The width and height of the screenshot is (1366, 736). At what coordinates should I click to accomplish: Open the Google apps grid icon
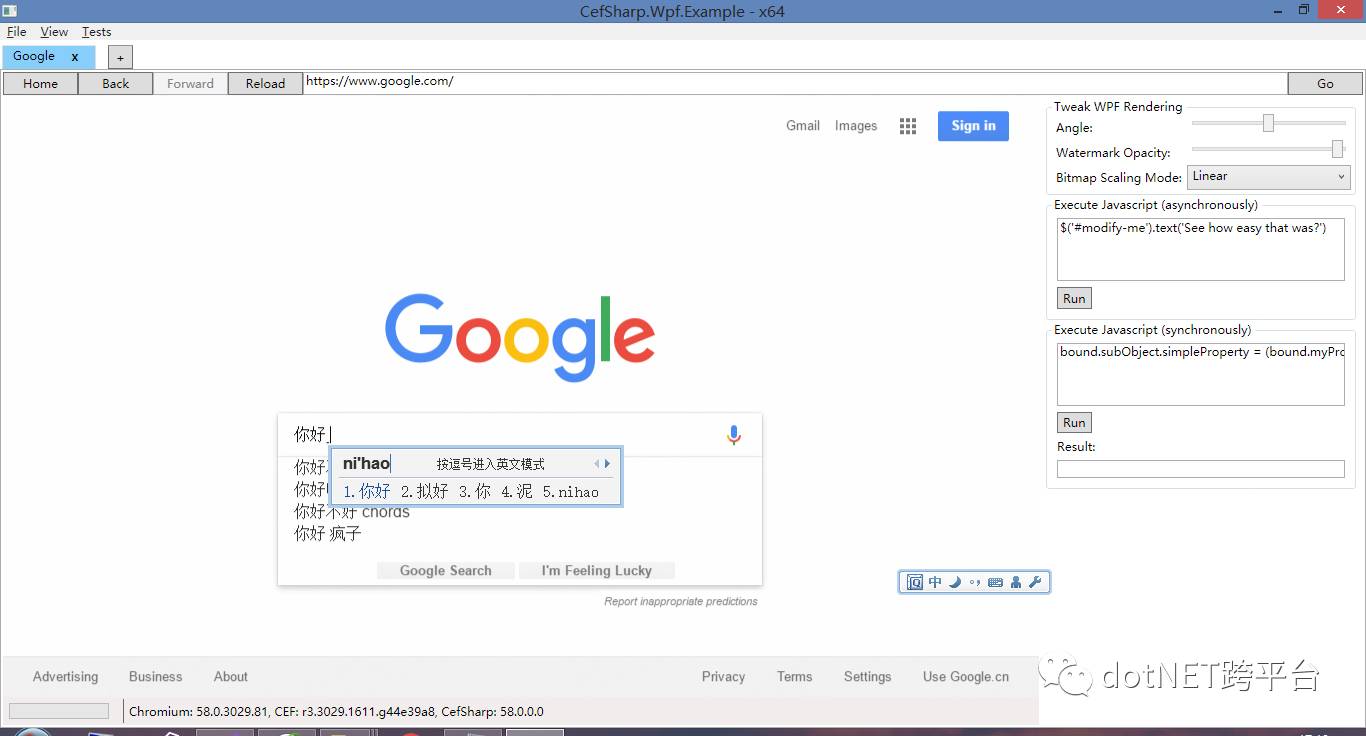[908, 126]
